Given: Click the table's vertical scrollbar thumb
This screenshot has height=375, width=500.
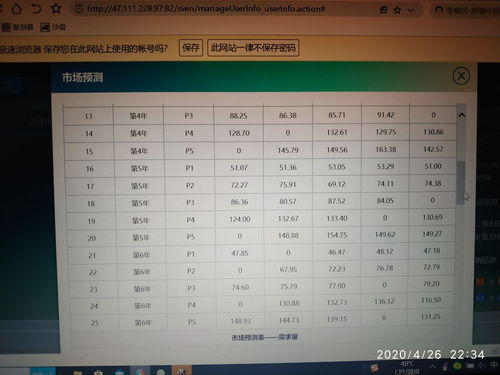Looking at the screenshot, I should point(461,183).
